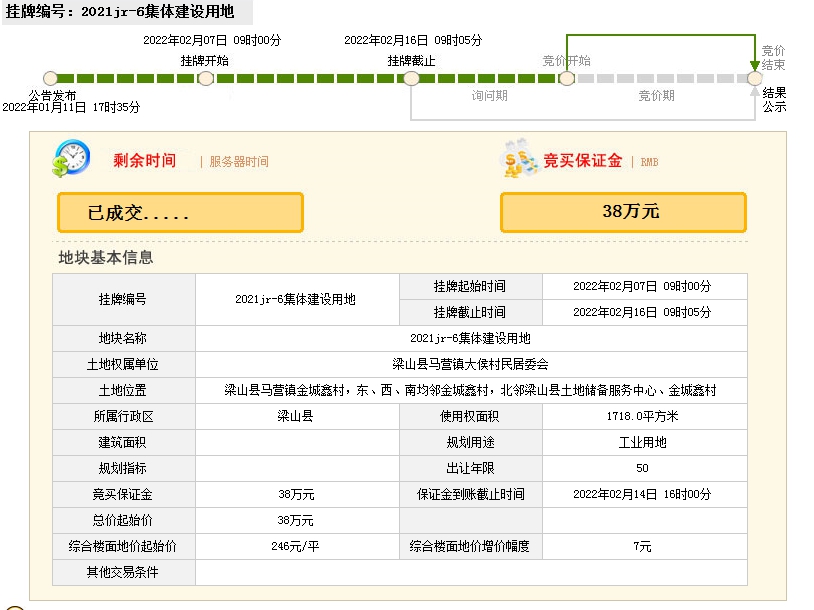The width and height of the screenshot is (814, 610).
Task: Click the 竞价开始 timeline node
Action: [x=567, y=78]
